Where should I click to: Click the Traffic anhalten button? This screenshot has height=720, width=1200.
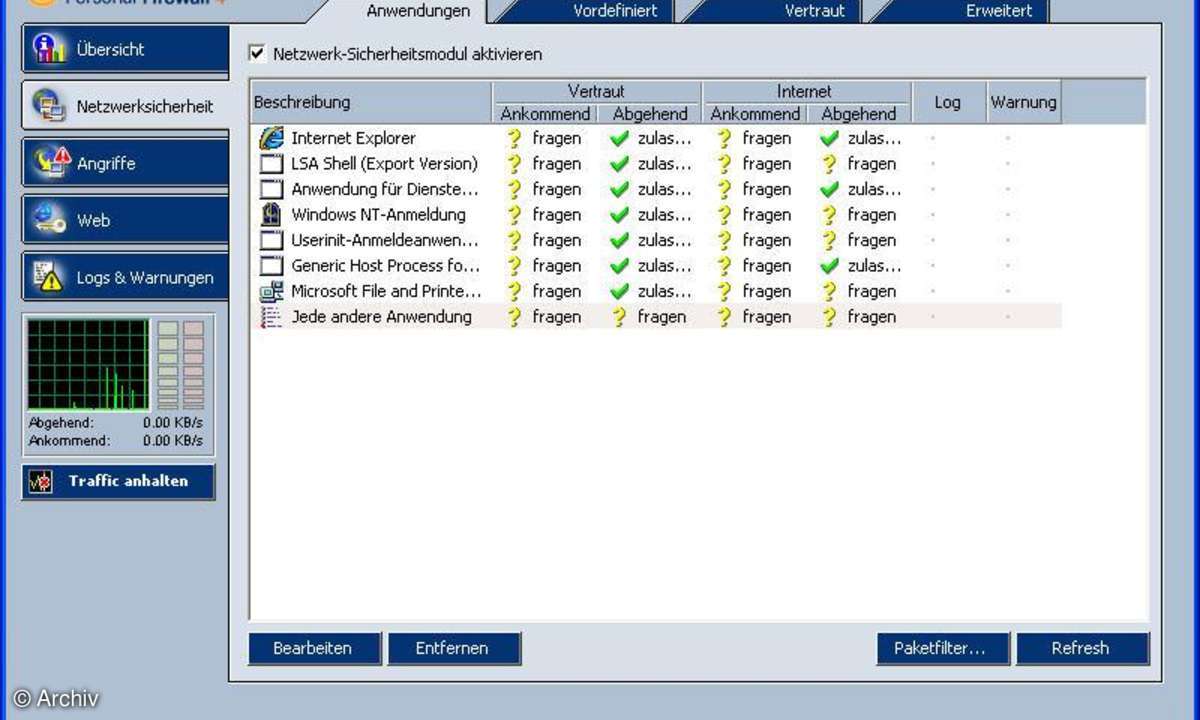point(118,481)
